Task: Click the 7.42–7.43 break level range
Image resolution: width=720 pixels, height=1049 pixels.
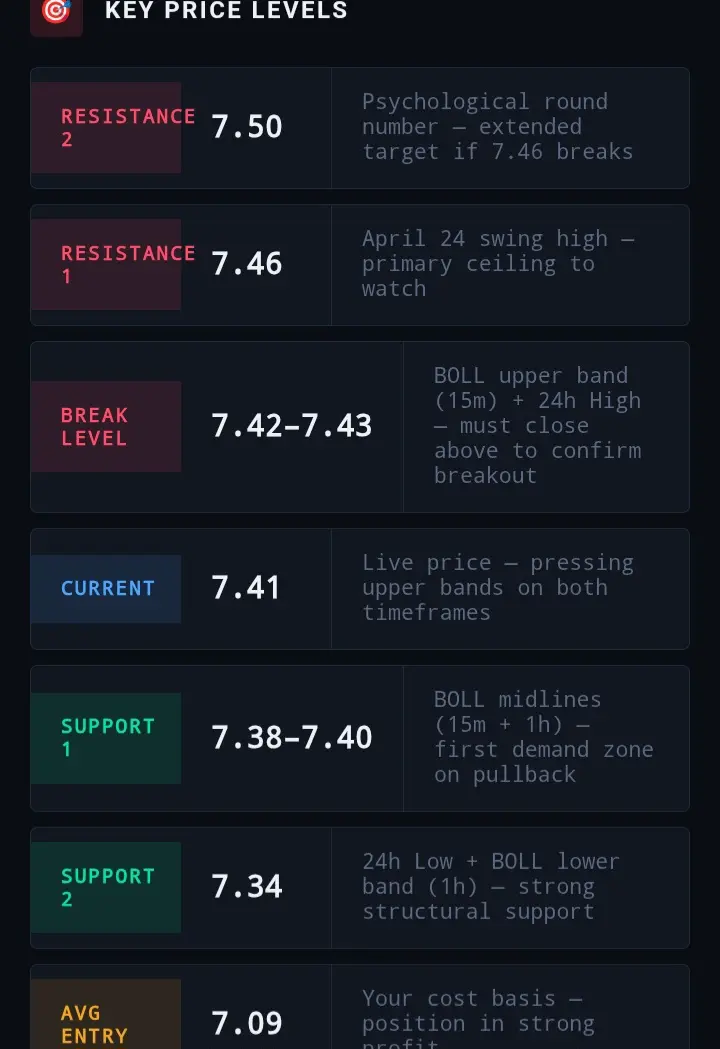Action: (x=292, y=426)
